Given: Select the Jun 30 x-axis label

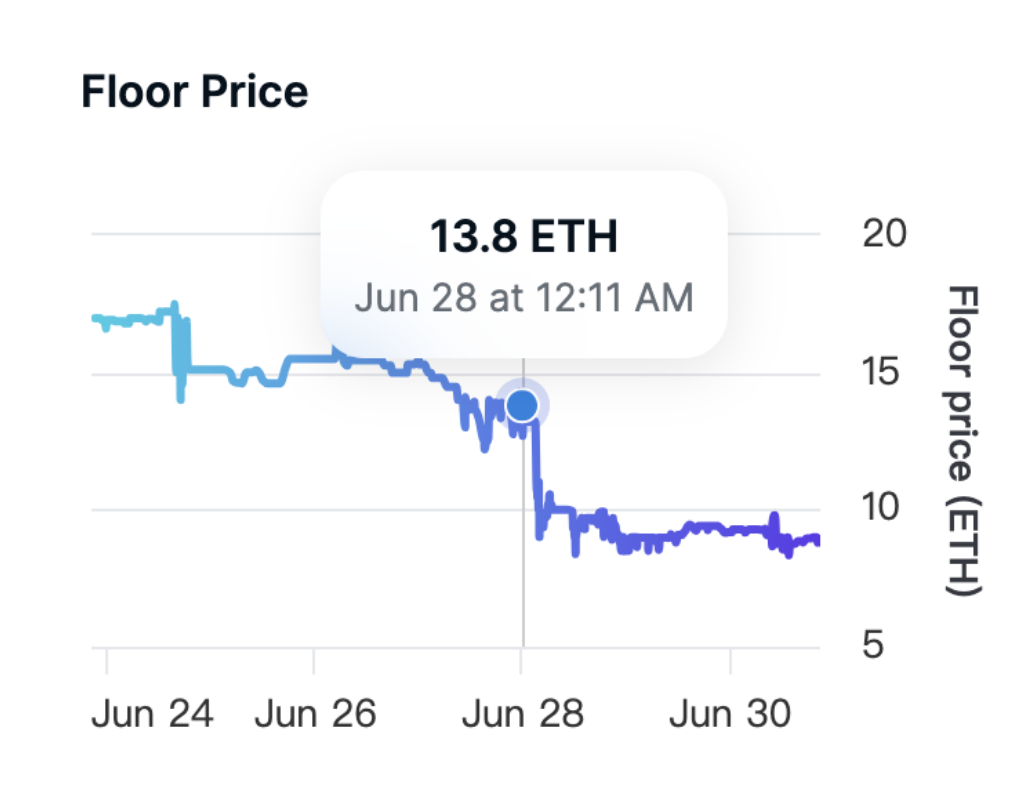Looking at the screenshot, I should point(731,714).
